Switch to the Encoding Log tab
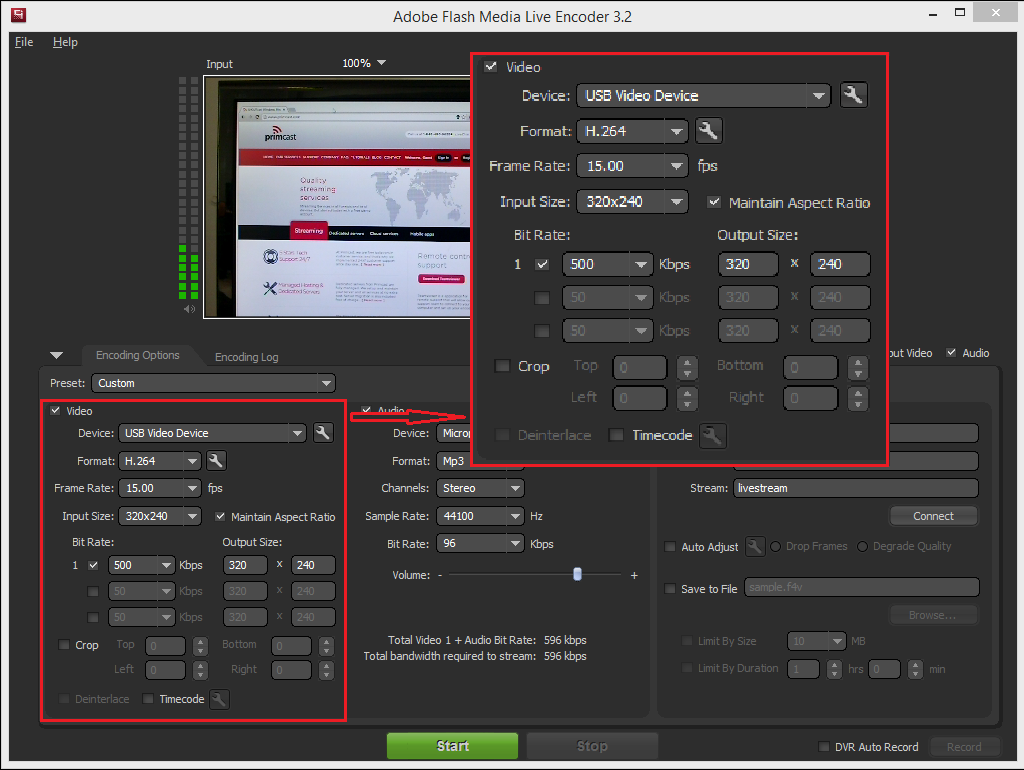The width and height of the screenshot is (1024, 770). [x=246, y=357]
